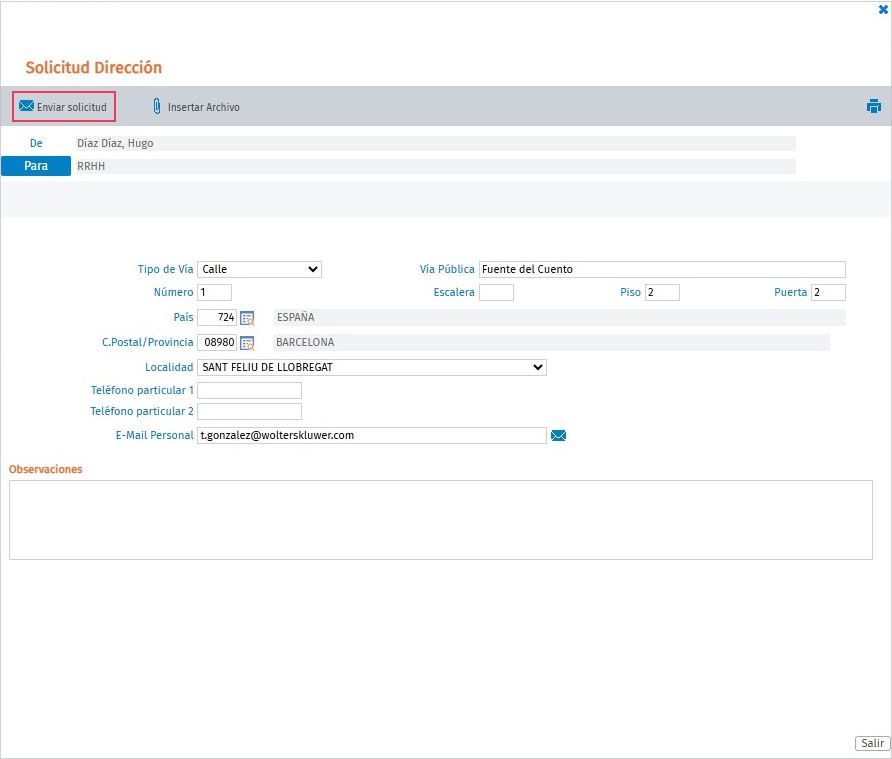Close the dialog with the X icon
Image resolution: width=892 pixels, height=759 pixels.
(883, 10)
